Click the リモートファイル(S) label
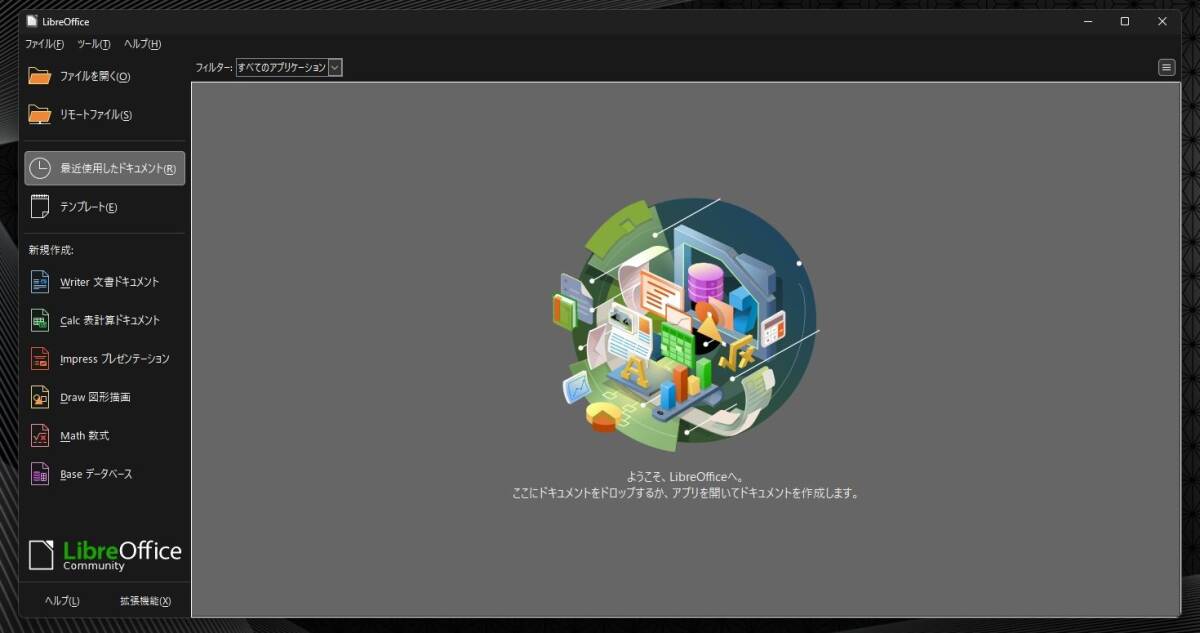This screenshot has height=633, width=1200. pyautogui.click(x=96, y=114)
